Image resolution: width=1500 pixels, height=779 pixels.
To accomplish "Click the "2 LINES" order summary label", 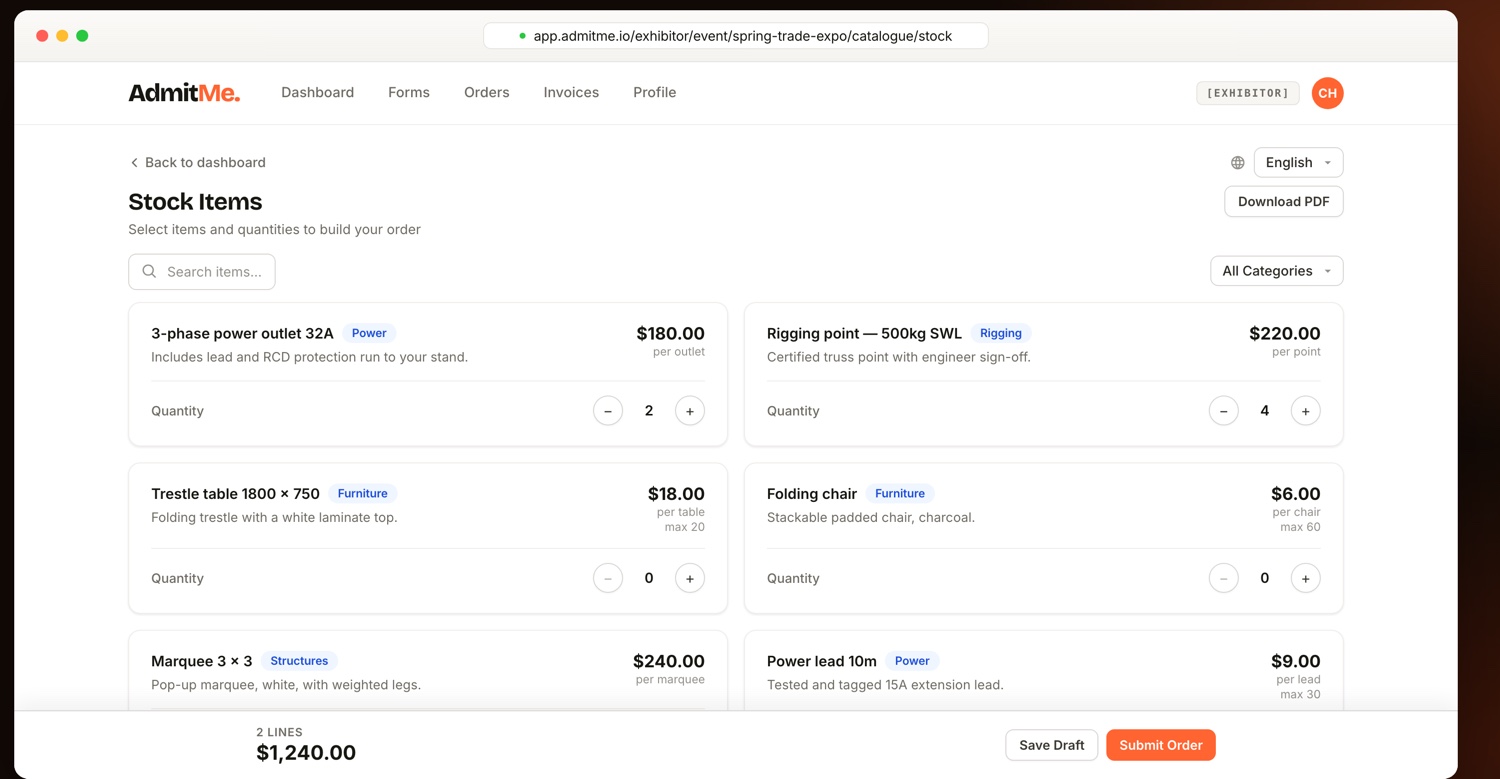I will point(280,732).
